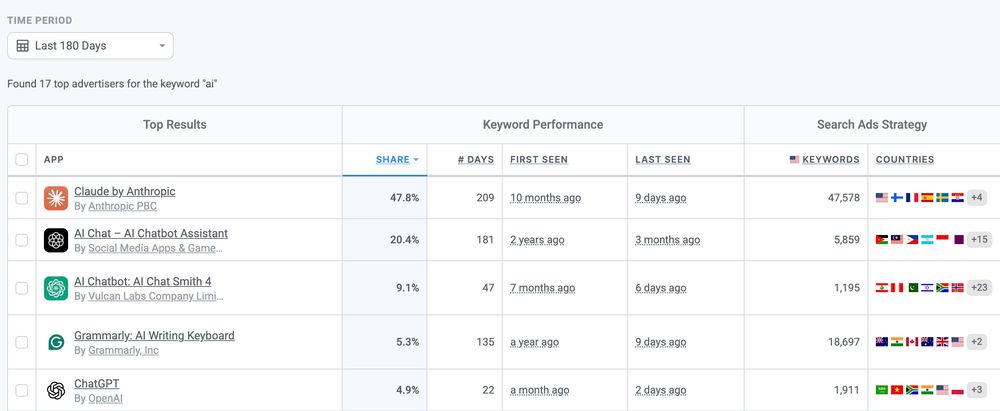1000x411 pixels.
Task: Open the Claude by Anthropic app link
Action: click(x=124, y=191)
